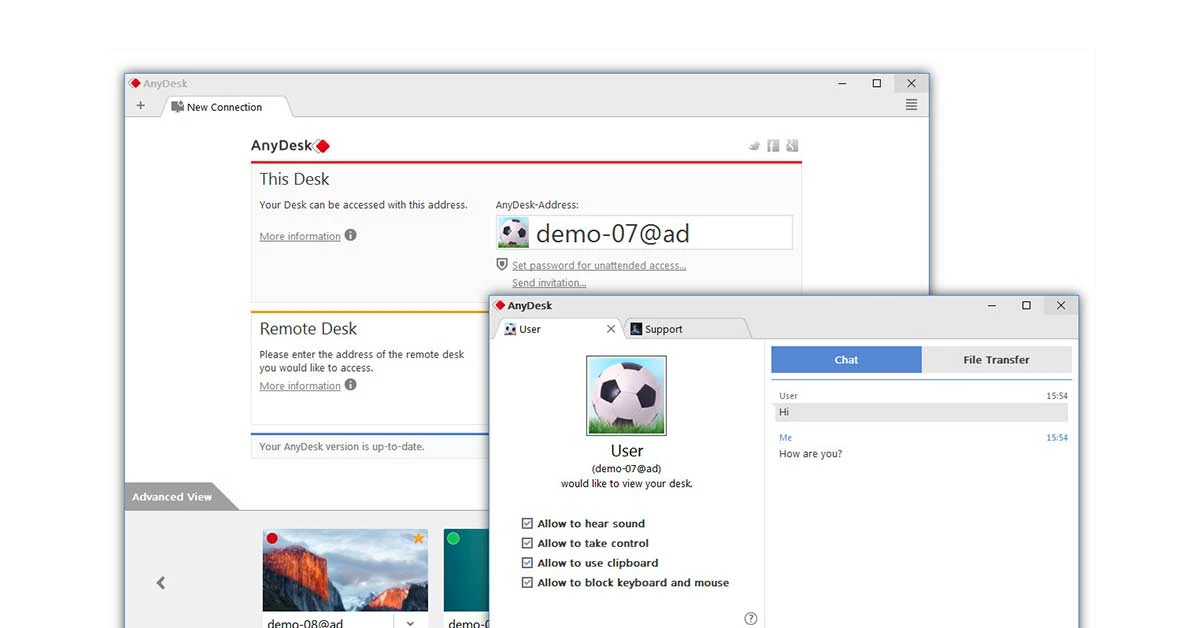Open Set password for unattended access
The height and width of the screenshot is (628, 1200).
pos(598,265)
